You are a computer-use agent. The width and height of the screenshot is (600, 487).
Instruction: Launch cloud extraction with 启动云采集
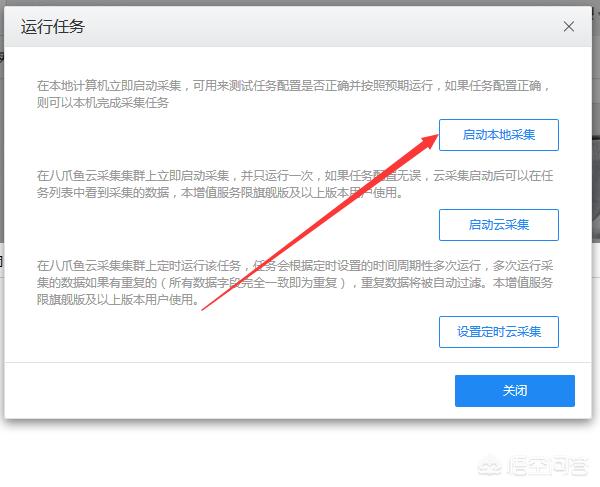499,225
